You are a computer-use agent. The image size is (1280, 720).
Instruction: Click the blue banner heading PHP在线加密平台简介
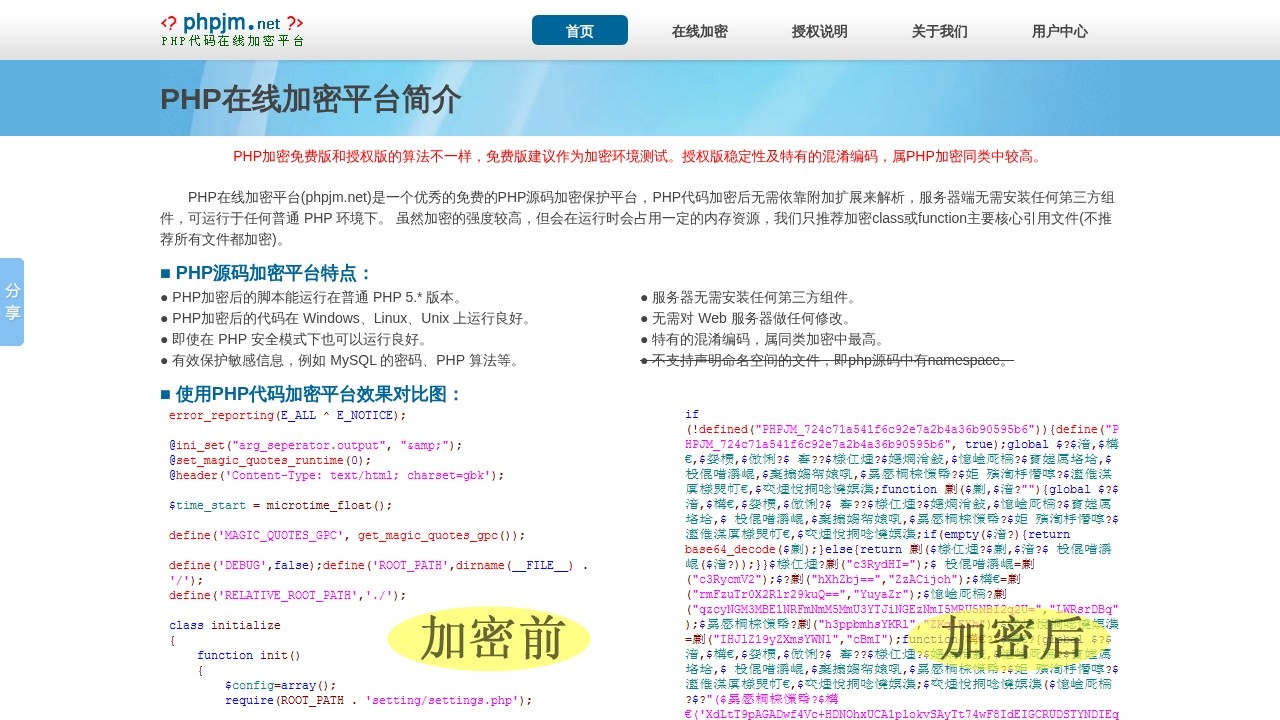tap(311, 100)
